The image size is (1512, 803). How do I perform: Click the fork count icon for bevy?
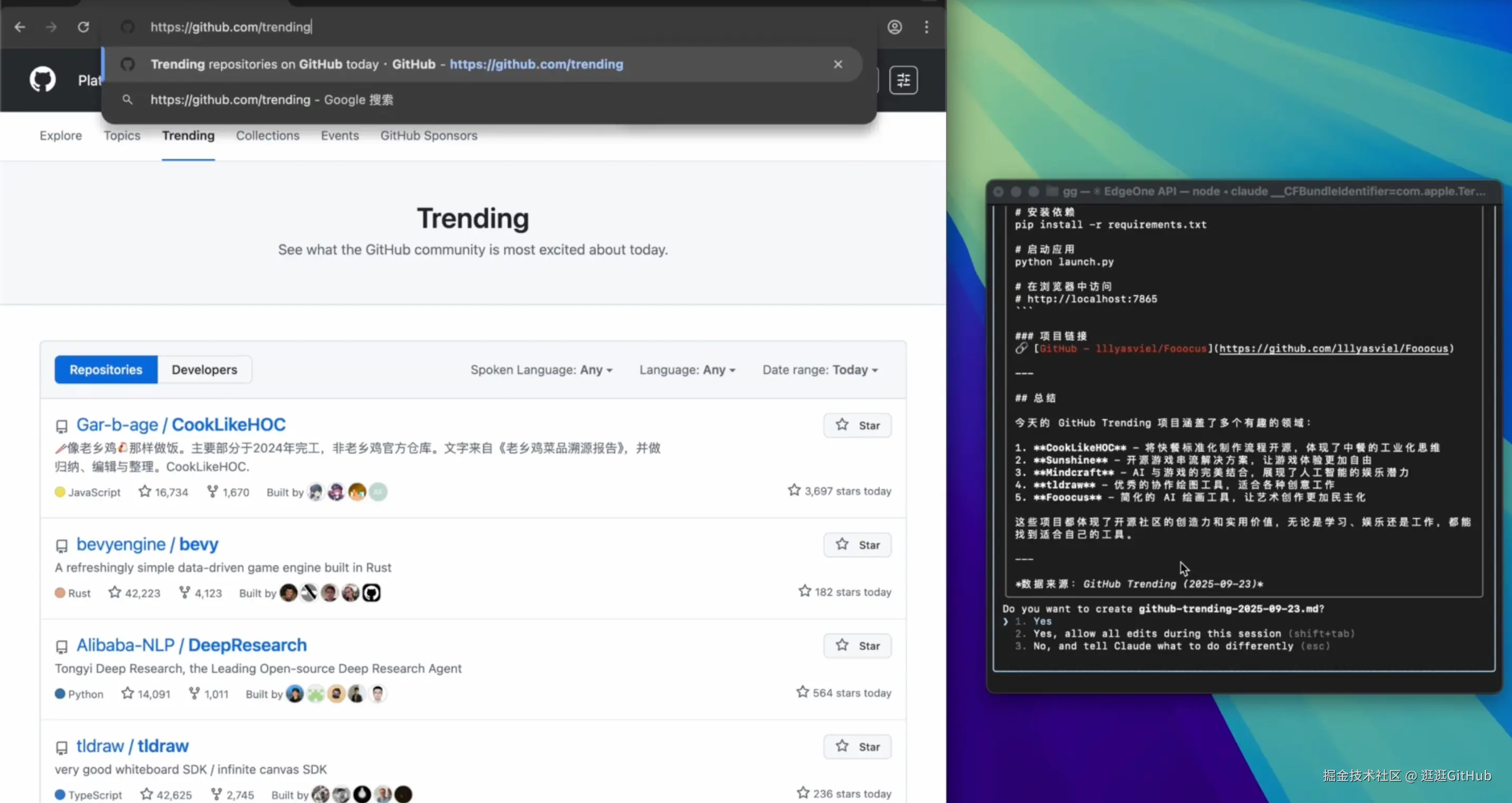click(x=184, y=592)
